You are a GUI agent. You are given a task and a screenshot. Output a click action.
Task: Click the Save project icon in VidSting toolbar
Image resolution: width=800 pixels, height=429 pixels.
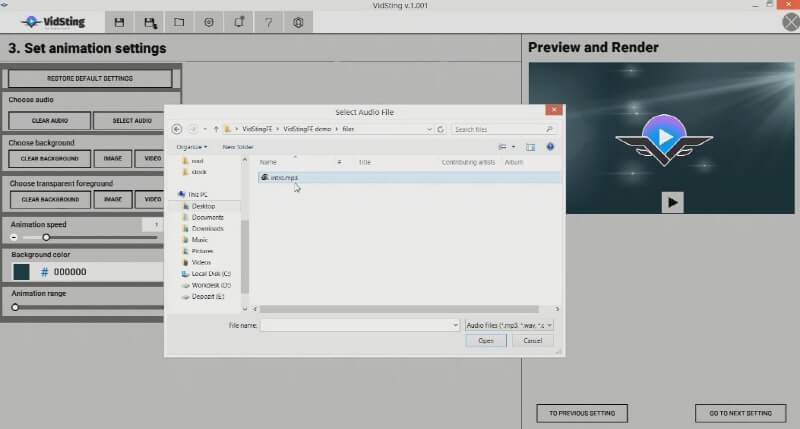(119, 22)
